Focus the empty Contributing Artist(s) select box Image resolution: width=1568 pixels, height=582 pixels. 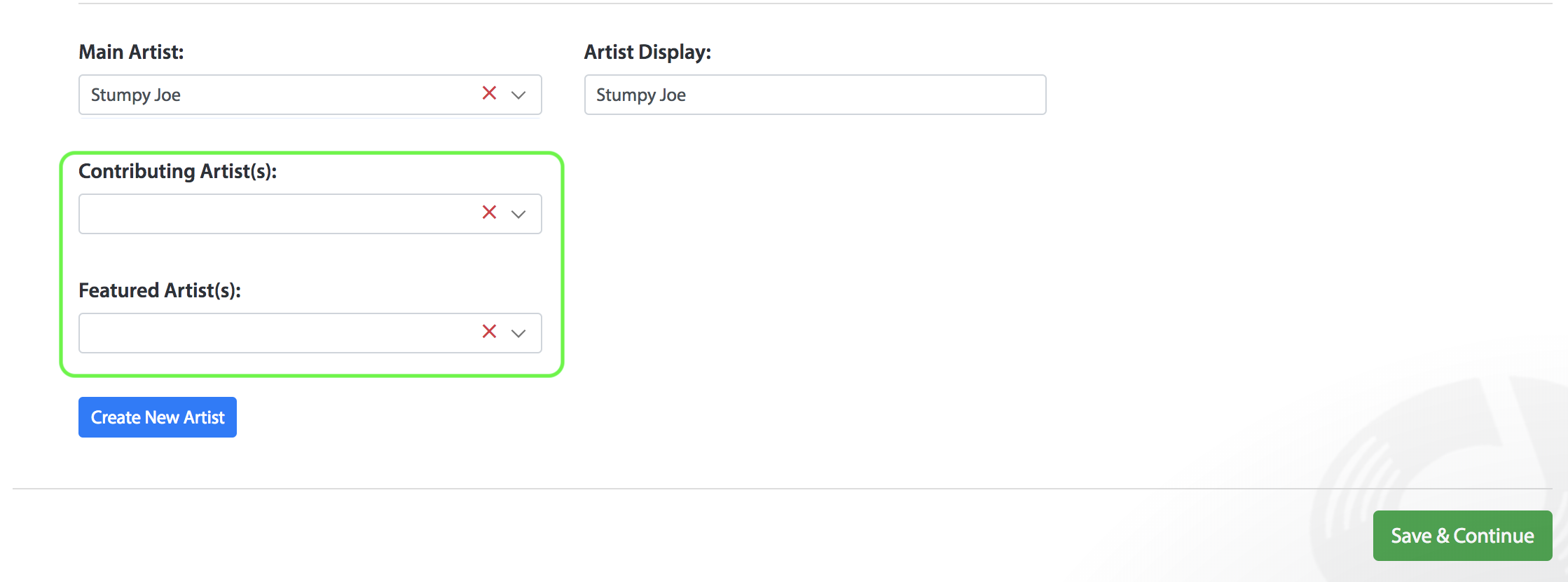[280, 214]
